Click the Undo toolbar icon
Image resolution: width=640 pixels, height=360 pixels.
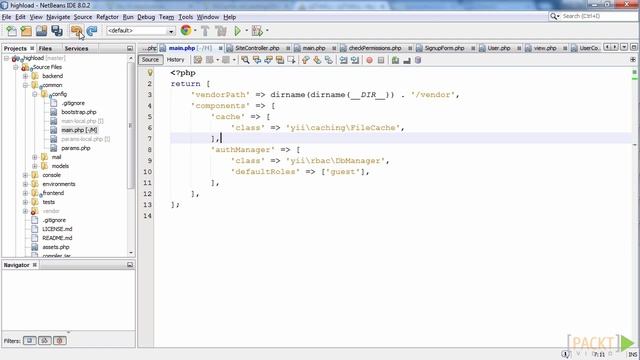click(76, 31)
